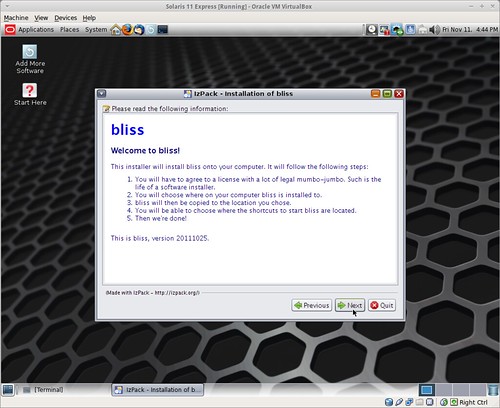Click the show desktop button in bottom panel

pos(8,389)
